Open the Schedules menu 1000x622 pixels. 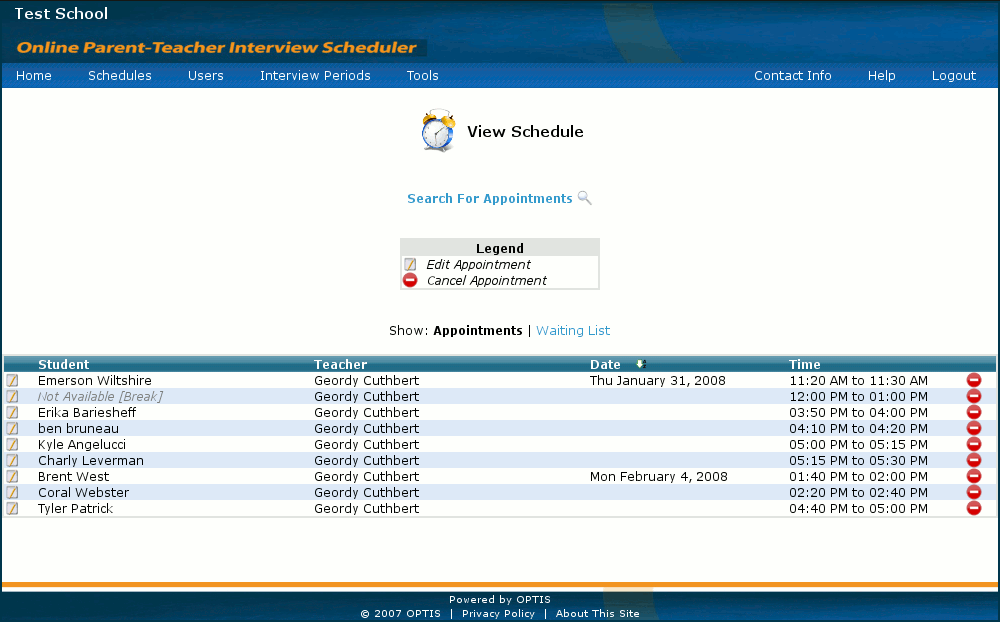pyautogui.click(x=120, y=76)
